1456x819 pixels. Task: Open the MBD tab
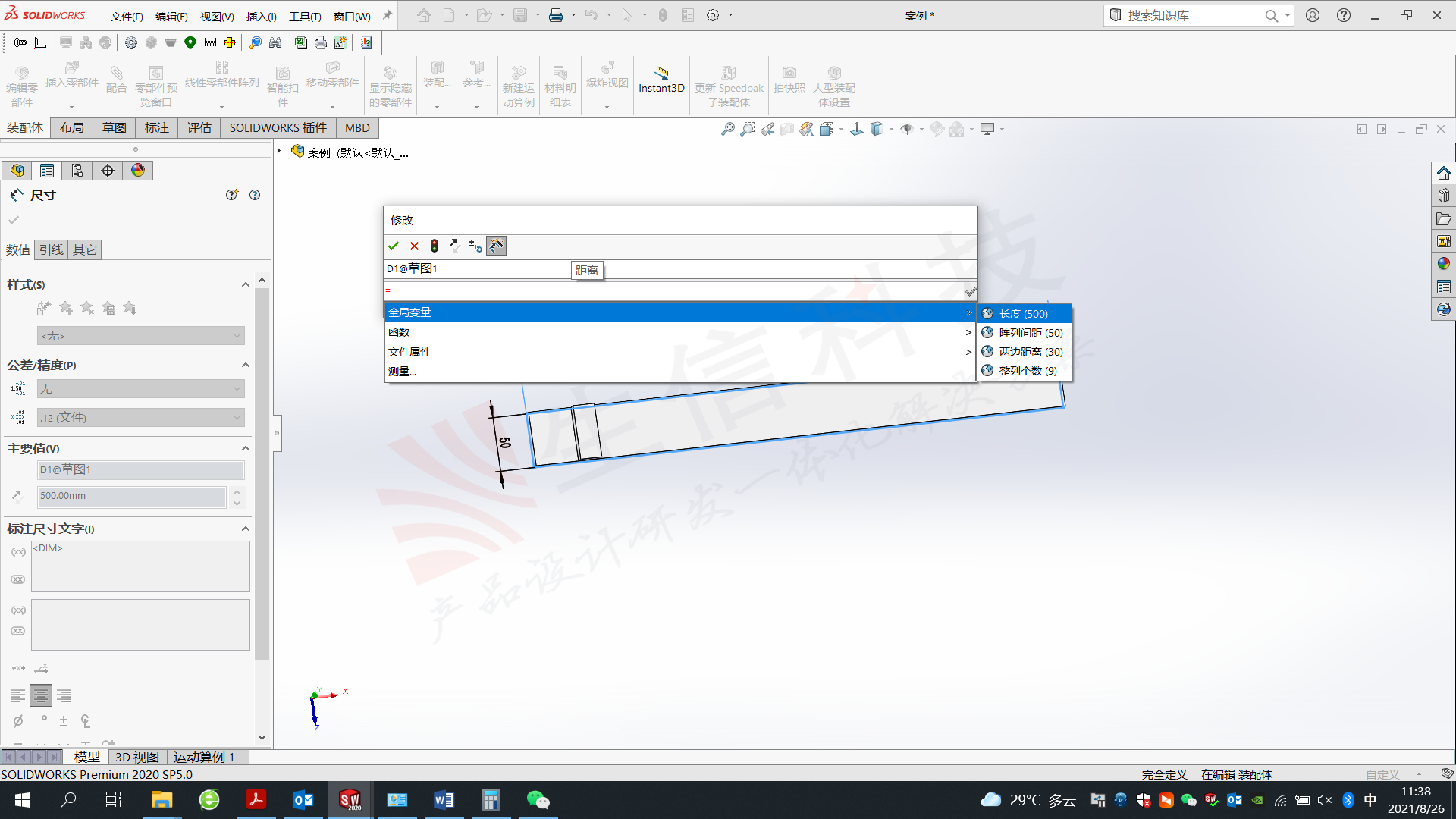pos(357,127)
